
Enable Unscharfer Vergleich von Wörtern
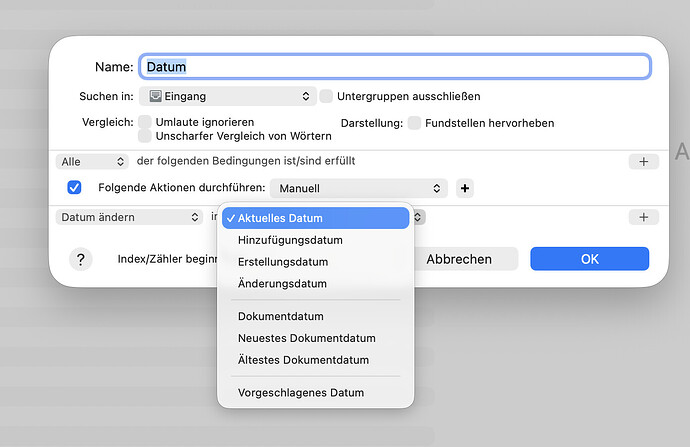click(145, 136)
